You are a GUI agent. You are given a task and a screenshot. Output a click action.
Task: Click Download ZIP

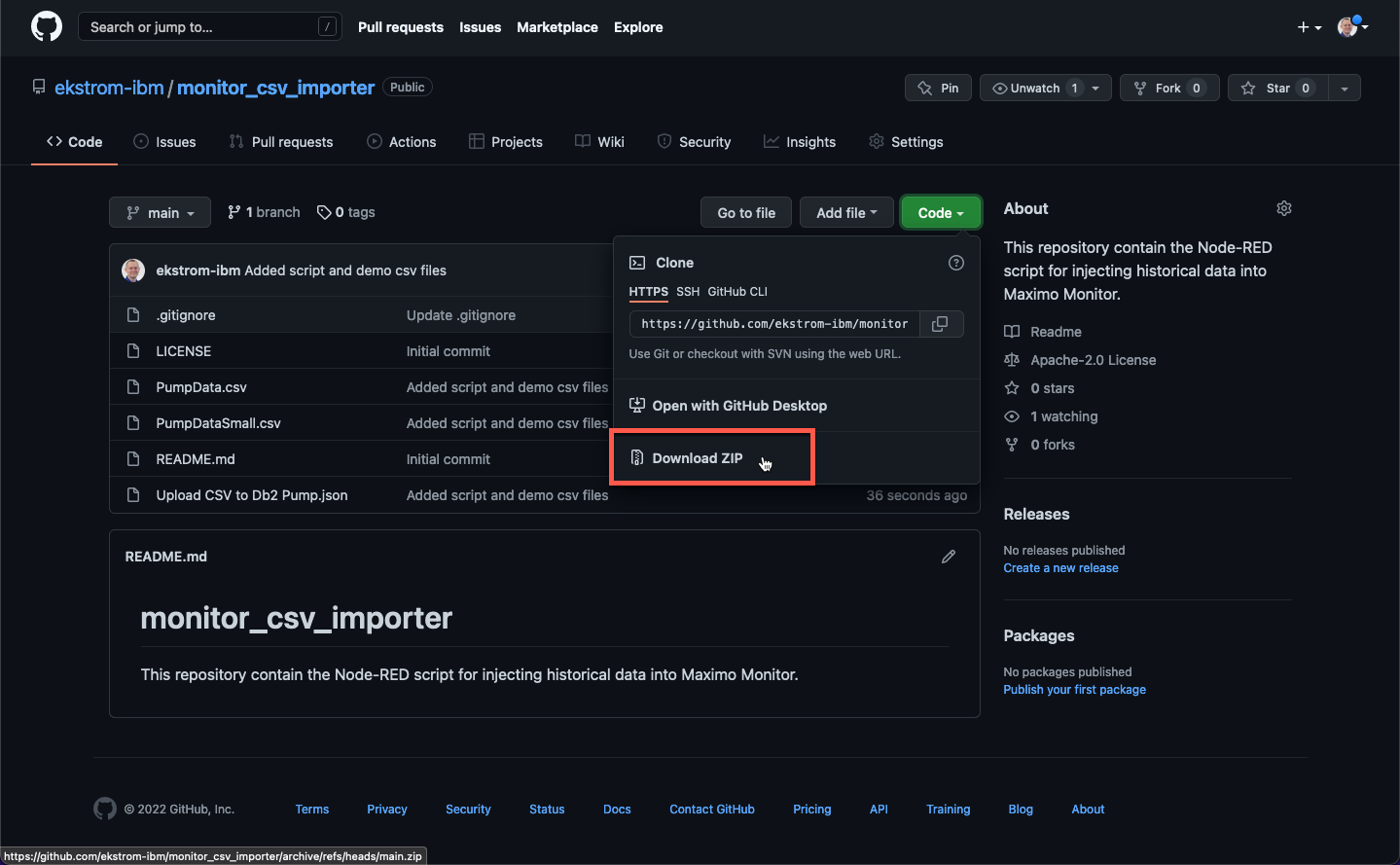(698, 458)
